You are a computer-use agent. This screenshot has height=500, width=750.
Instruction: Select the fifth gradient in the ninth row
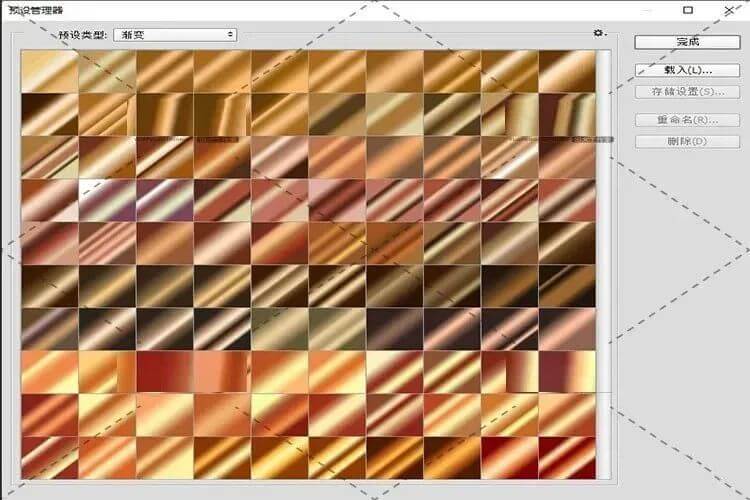point(279,414)
